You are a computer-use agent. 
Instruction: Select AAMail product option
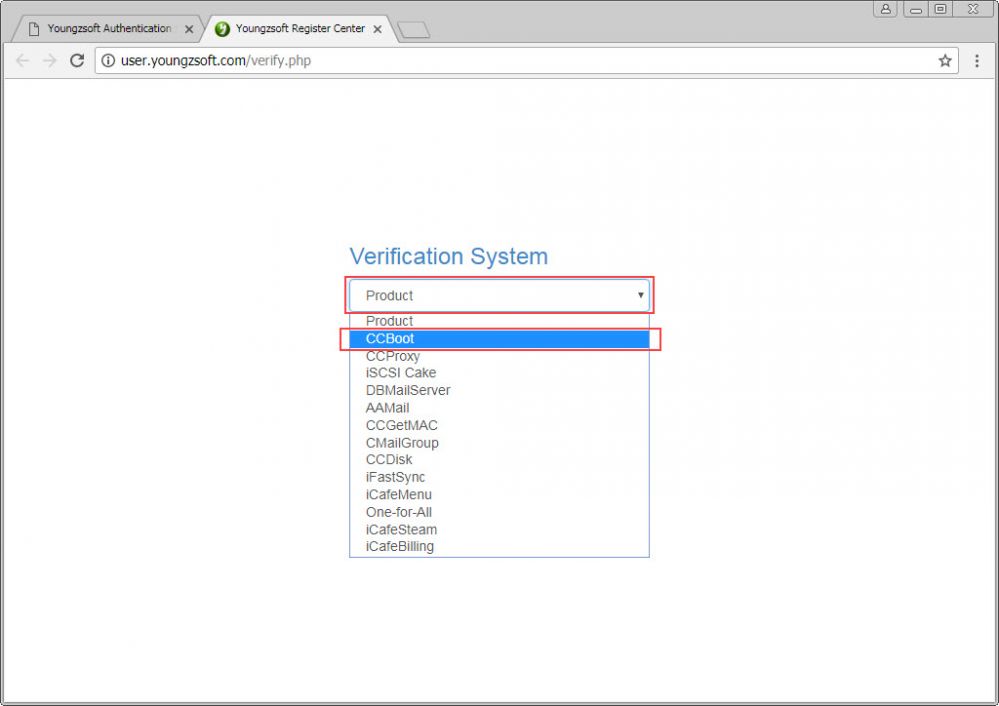500,408
